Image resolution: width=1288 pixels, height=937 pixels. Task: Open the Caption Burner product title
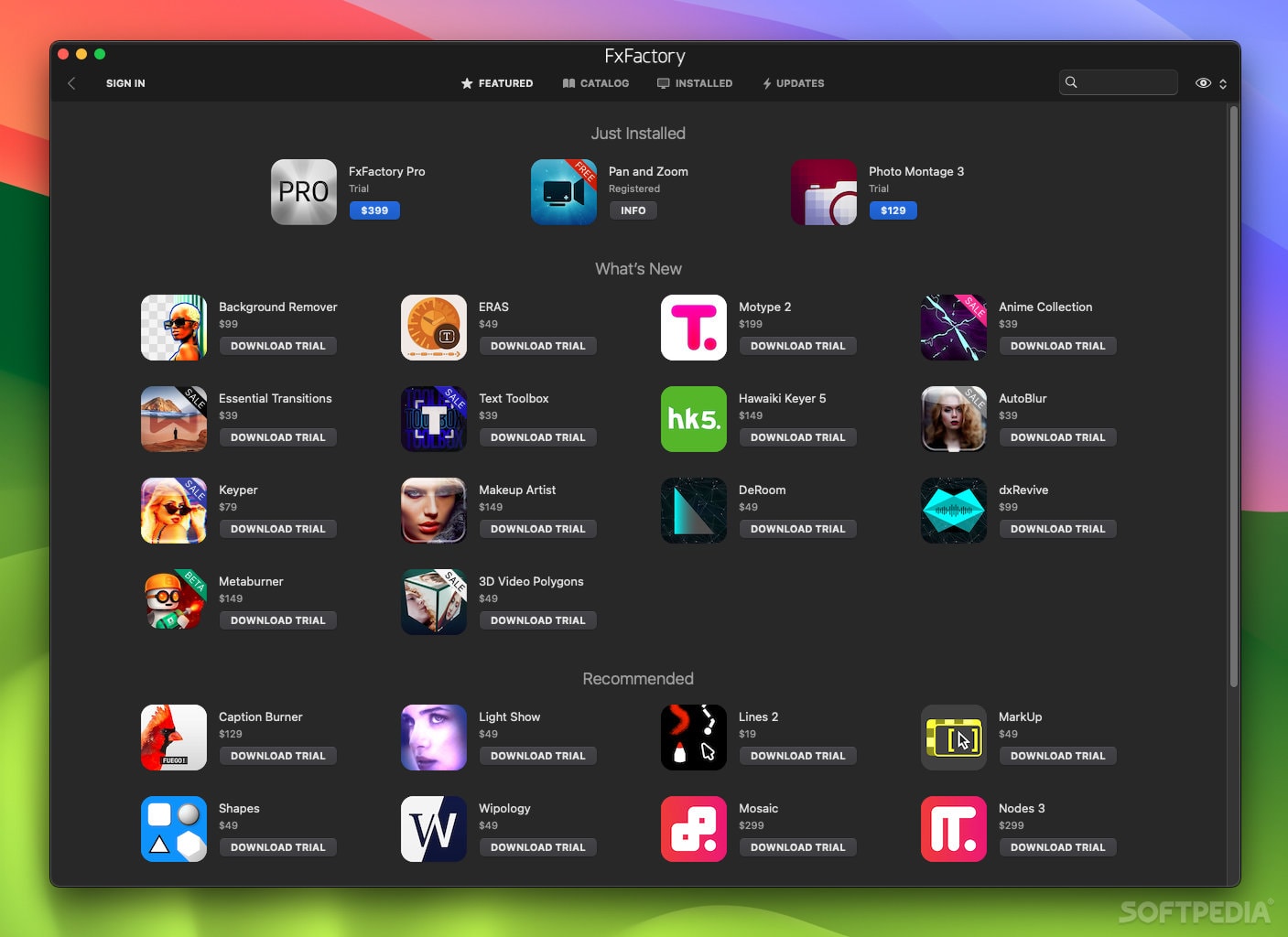click(261, 716)
